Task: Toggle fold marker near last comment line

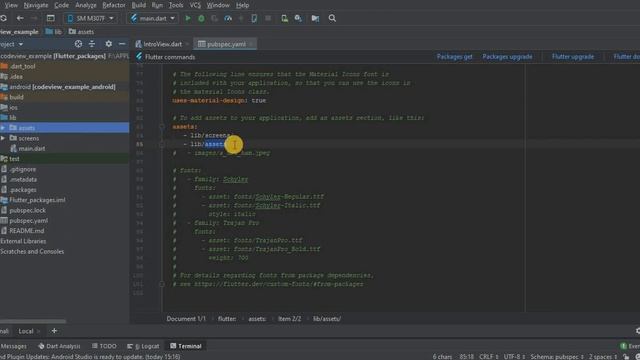Action: (x=162, y=284)
